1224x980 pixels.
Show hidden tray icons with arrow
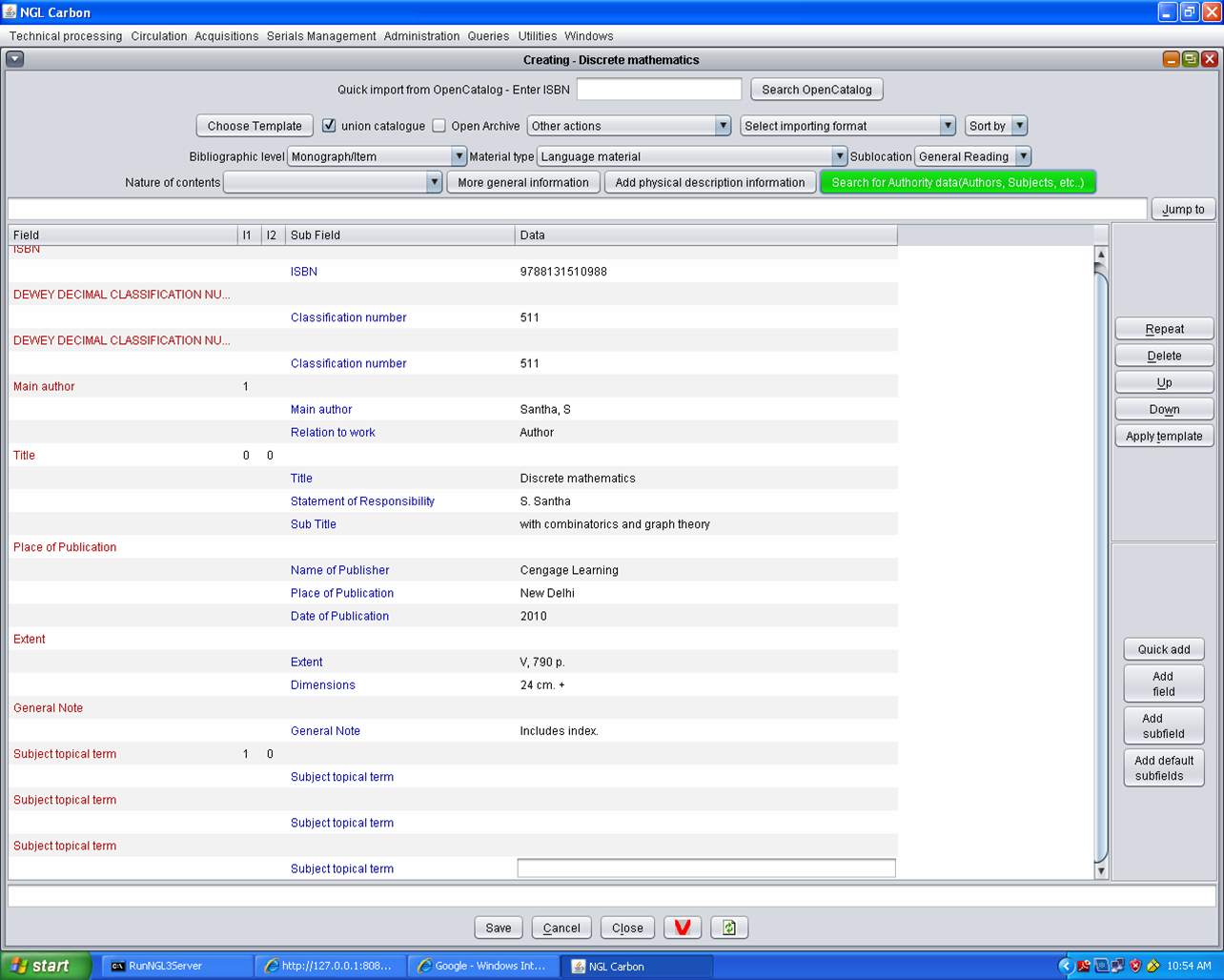click(x=1066, y=966)
